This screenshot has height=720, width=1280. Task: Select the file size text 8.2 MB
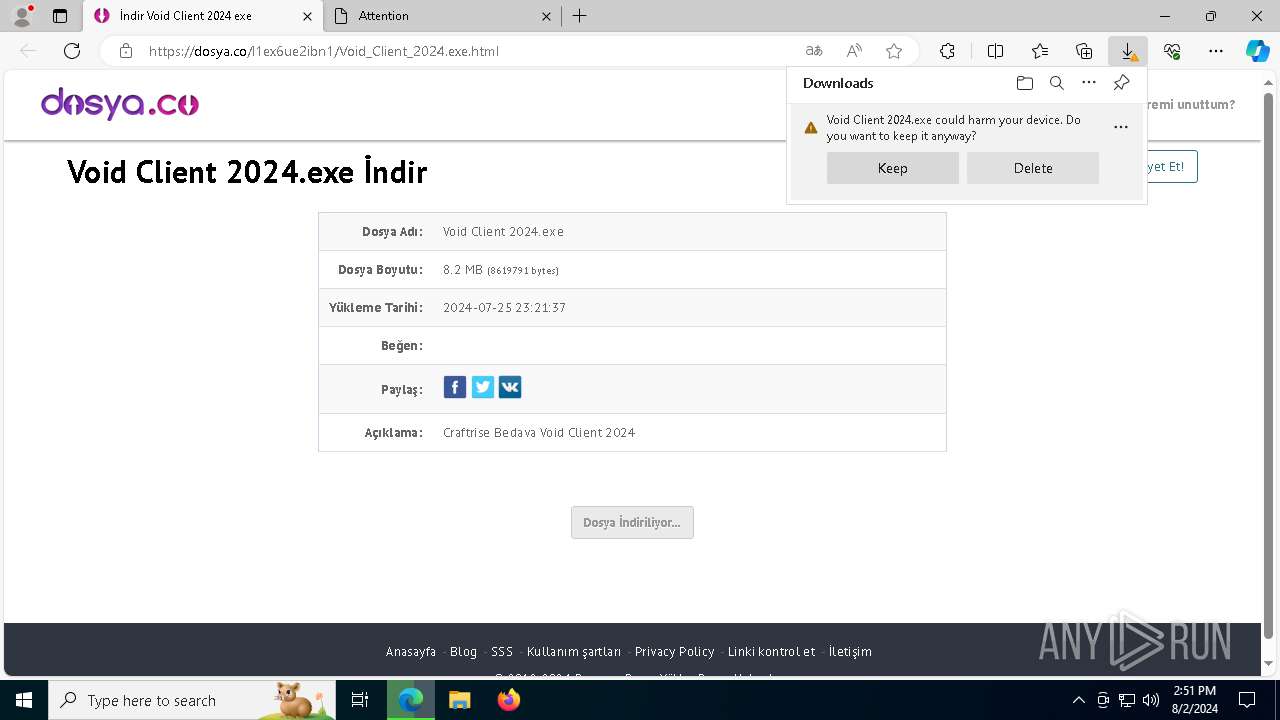pos(463,270)
